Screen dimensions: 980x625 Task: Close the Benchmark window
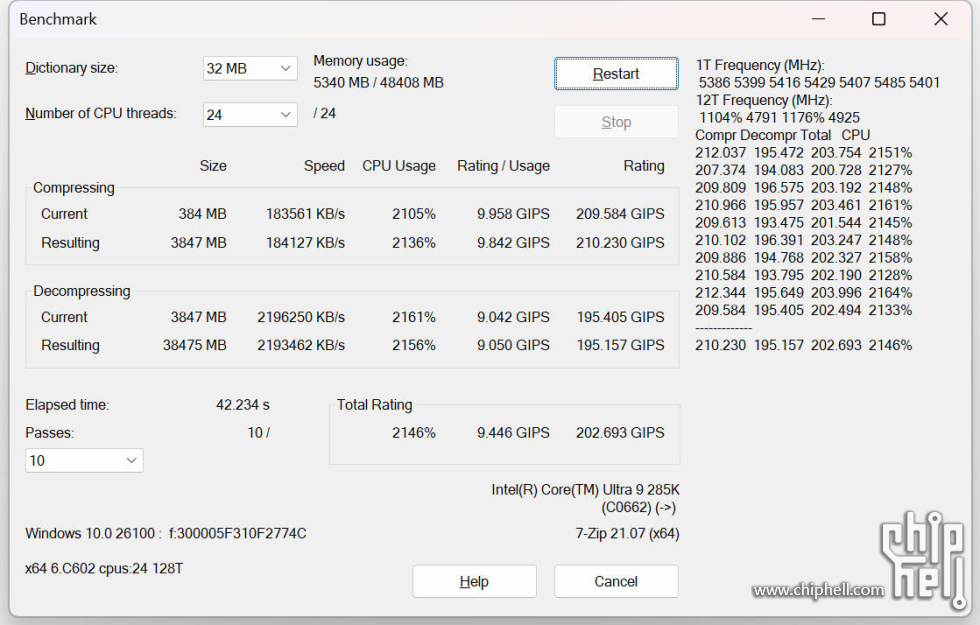pos(940,19)
